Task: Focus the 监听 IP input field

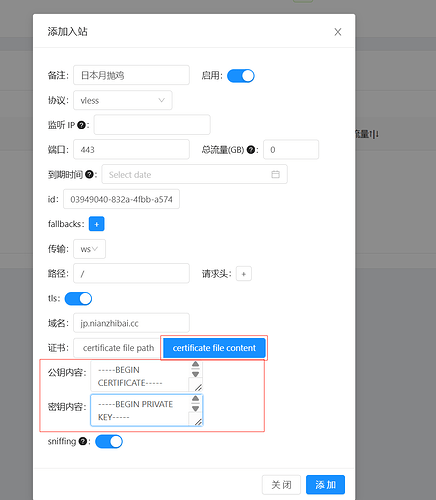Action: click(152, 125)
